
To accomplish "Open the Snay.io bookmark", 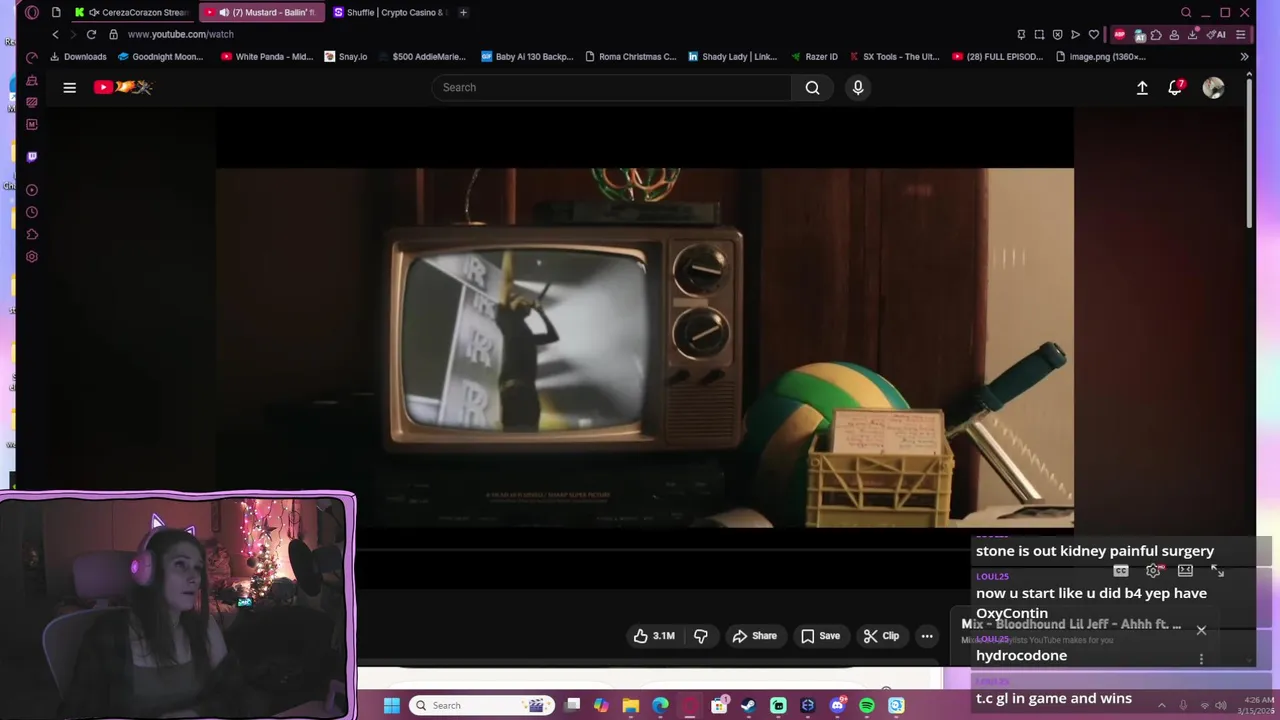I will point(346,57).
